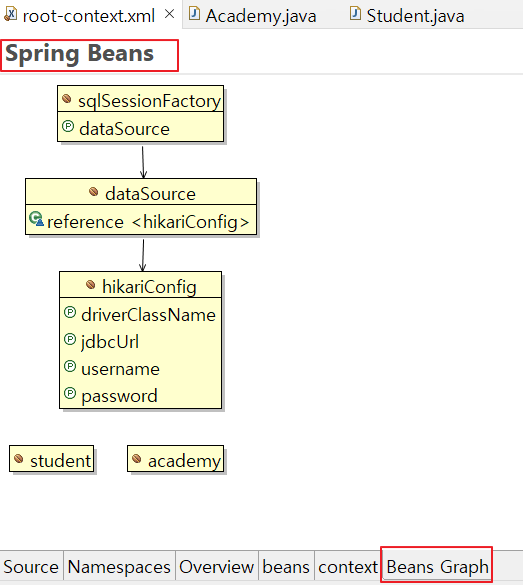Switch to the Academy.java editor tab
The width and height of the screenshot is (523, 585).
[253, 15]
